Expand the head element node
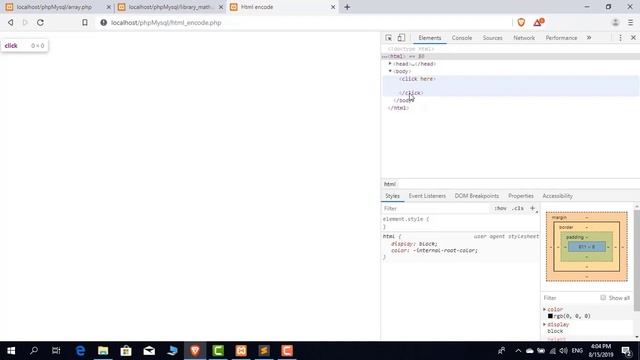 390,64
